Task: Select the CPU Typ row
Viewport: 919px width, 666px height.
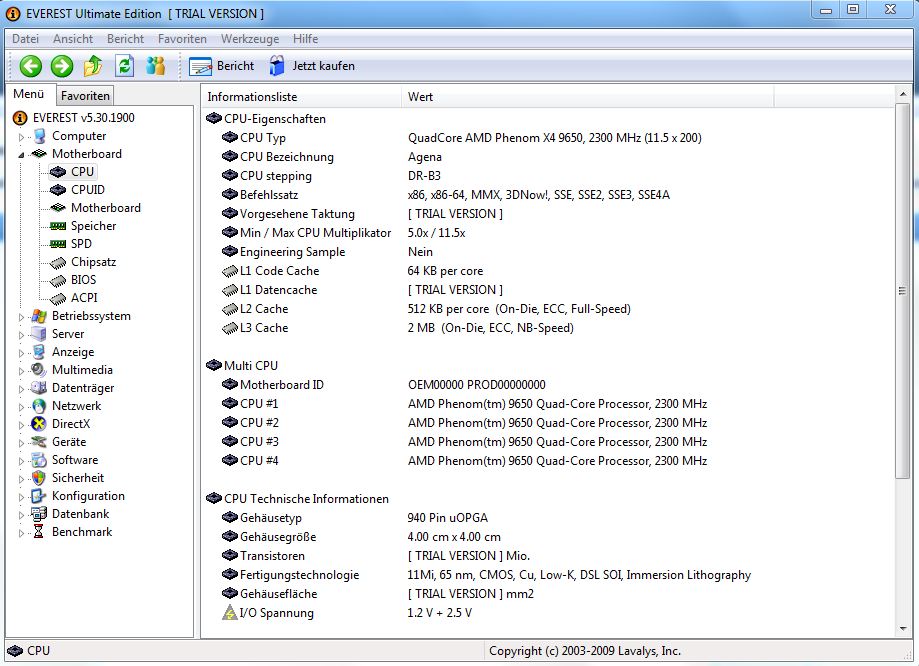Action: [547, 138]
